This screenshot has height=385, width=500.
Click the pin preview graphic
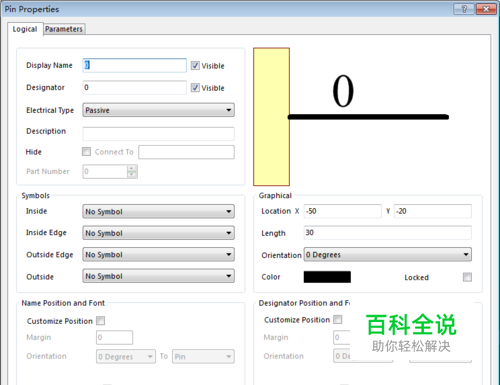point(351,117)
